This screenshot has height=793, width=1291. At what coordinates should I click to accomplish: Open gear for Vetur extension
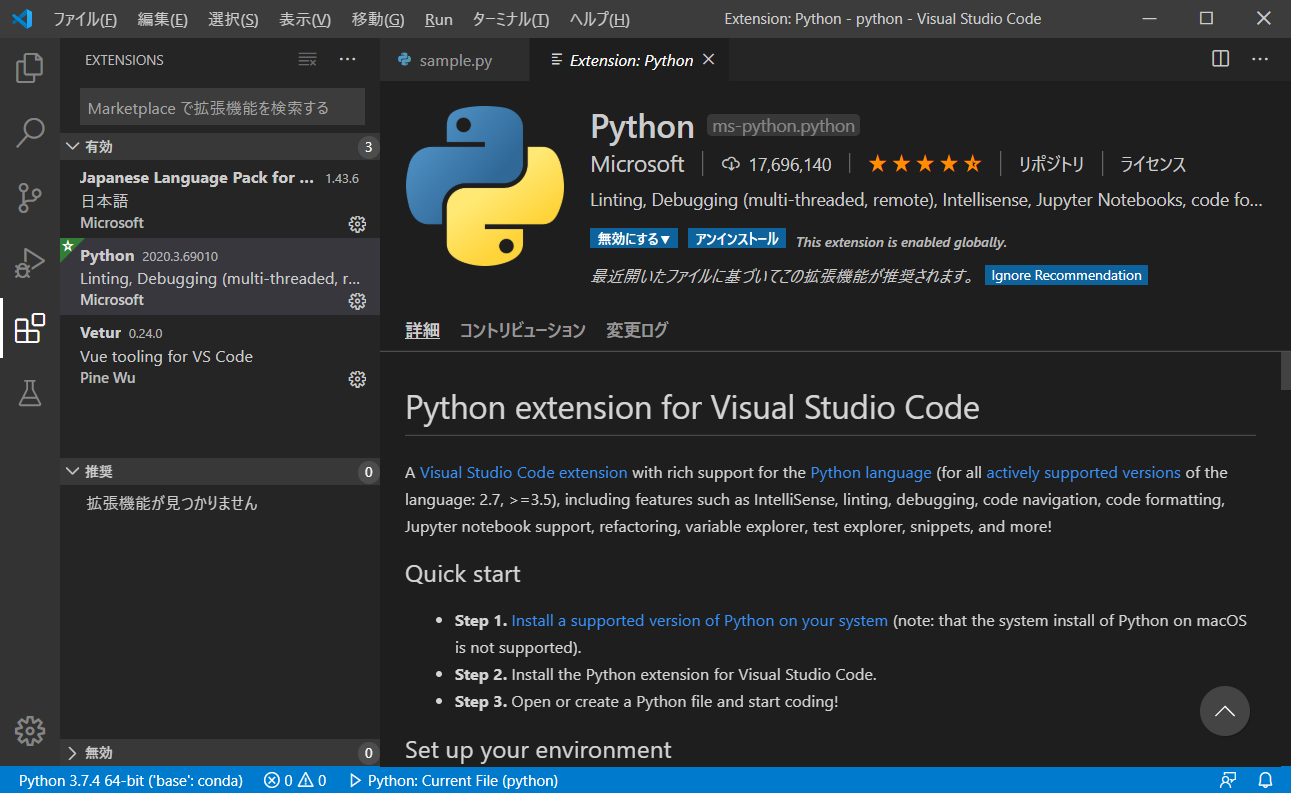(357, 379)
